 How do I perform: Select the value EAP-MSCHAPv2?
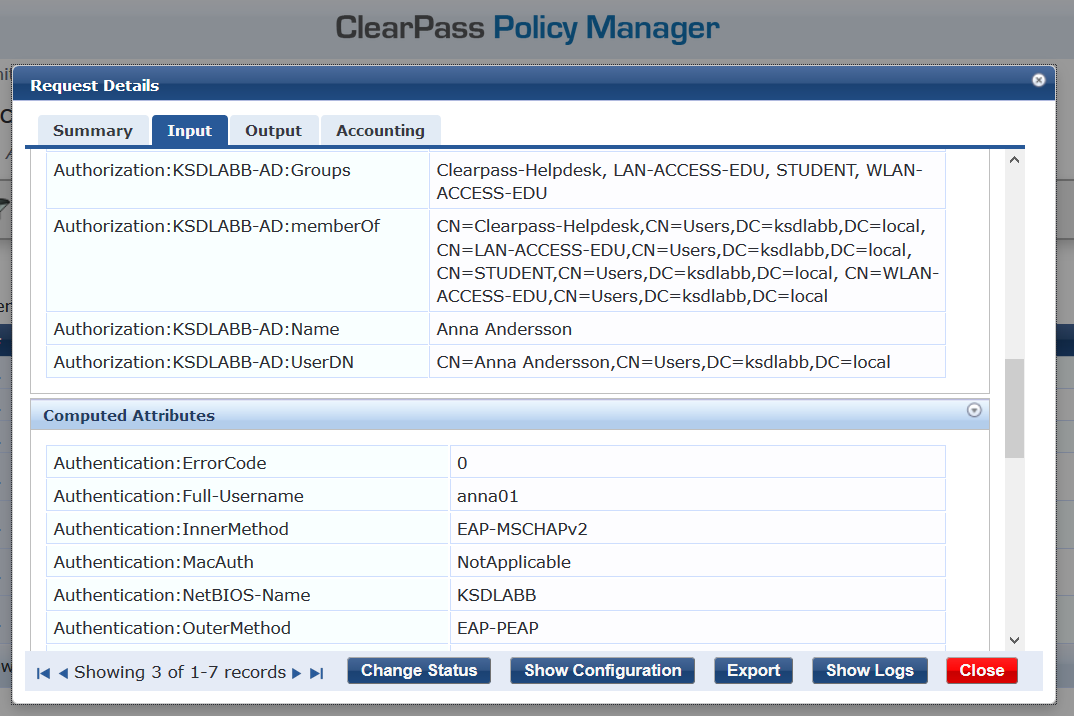pyautogui.click(x=522, y=529)
